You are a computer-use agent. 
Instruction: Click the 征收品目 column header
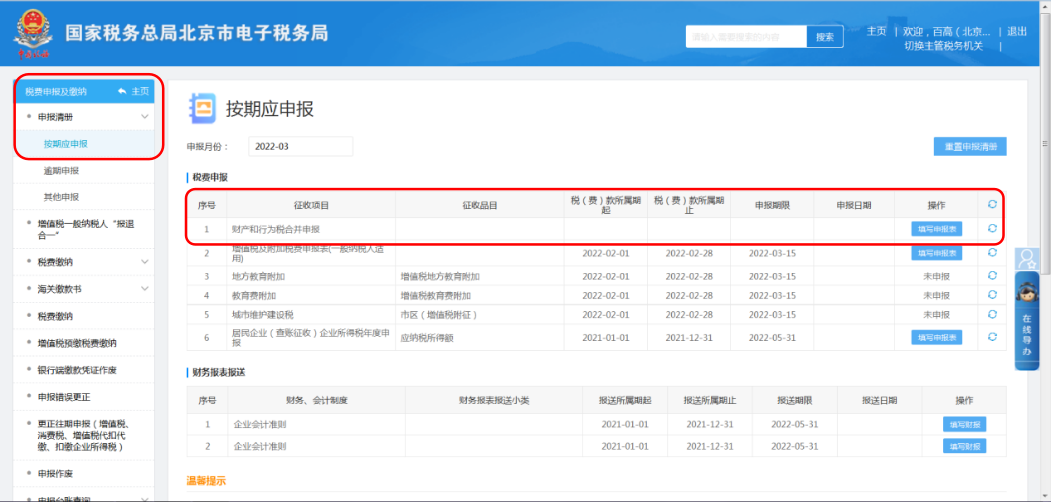pyautogui.click(x=479, y=205)
